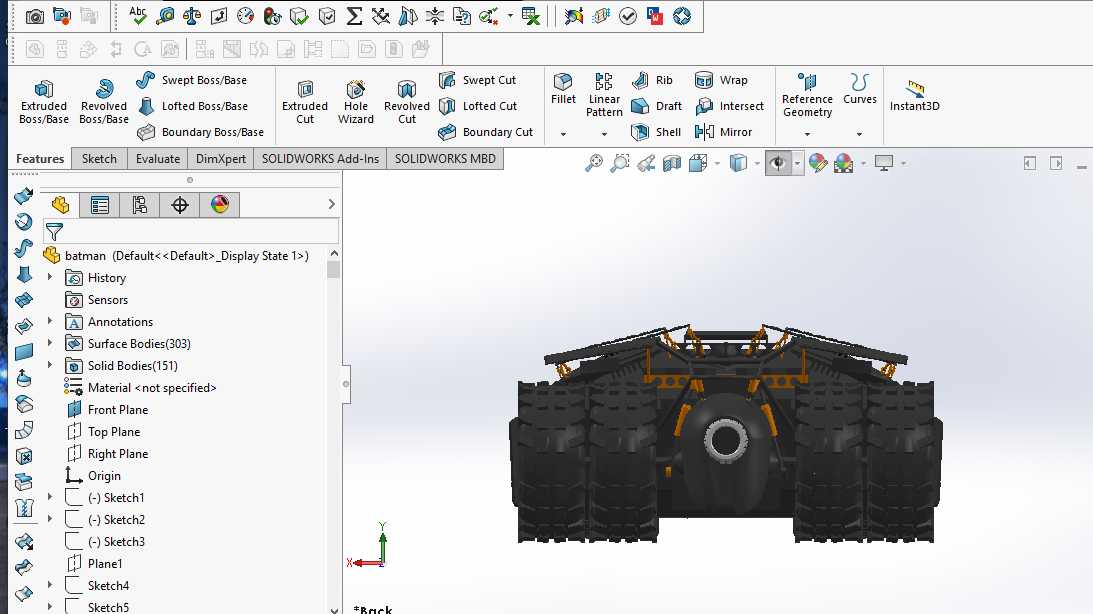This screenshot has width=1093, height=614.
Task: Expand Reference Geometry dropdown arrow
Action: coord(807,134)
